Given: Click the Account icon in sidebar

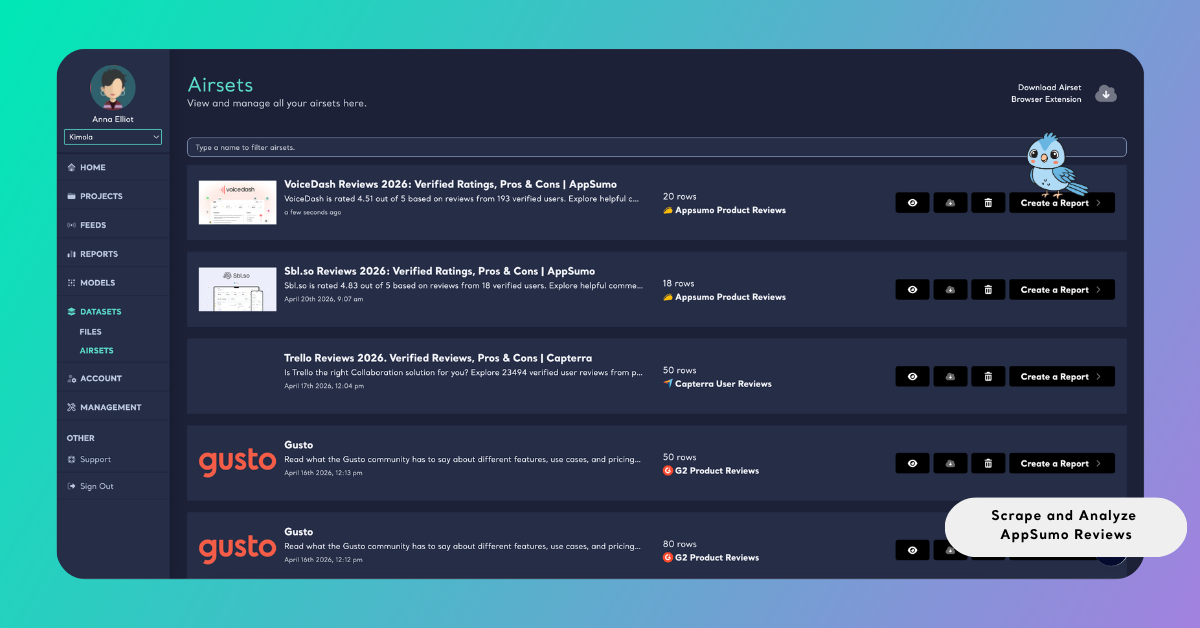Looking at the screenshot, I should [x=71, y=379].
